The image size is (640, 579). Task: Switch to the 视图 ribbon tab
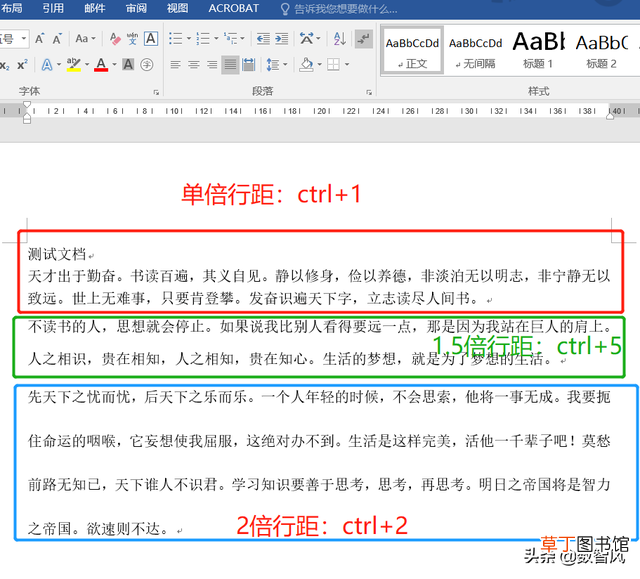(178, 8)
